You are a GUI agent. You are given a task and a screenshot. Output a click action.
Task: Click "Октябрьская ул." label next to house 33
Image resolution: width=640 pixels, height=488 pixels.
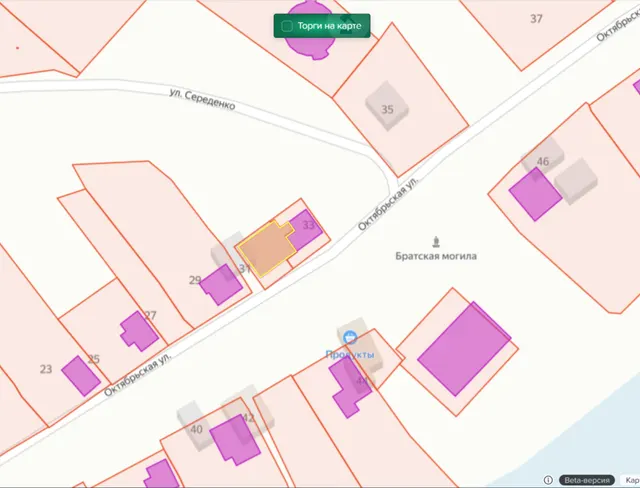tap(388, 204)
